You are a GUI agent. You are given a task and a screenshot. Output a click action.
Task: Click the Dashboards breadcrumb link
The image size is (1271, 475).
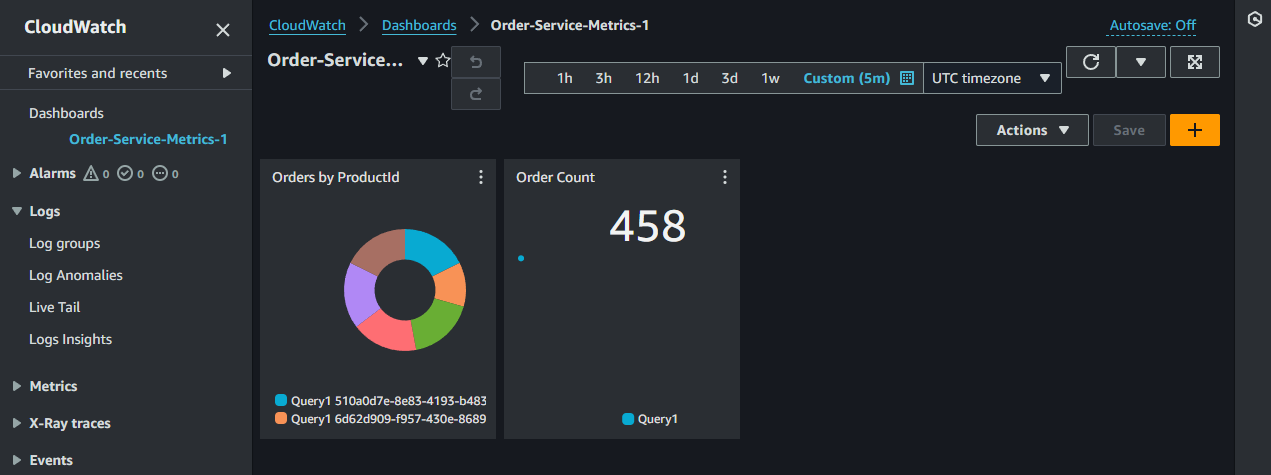click(x=419, y=25)
